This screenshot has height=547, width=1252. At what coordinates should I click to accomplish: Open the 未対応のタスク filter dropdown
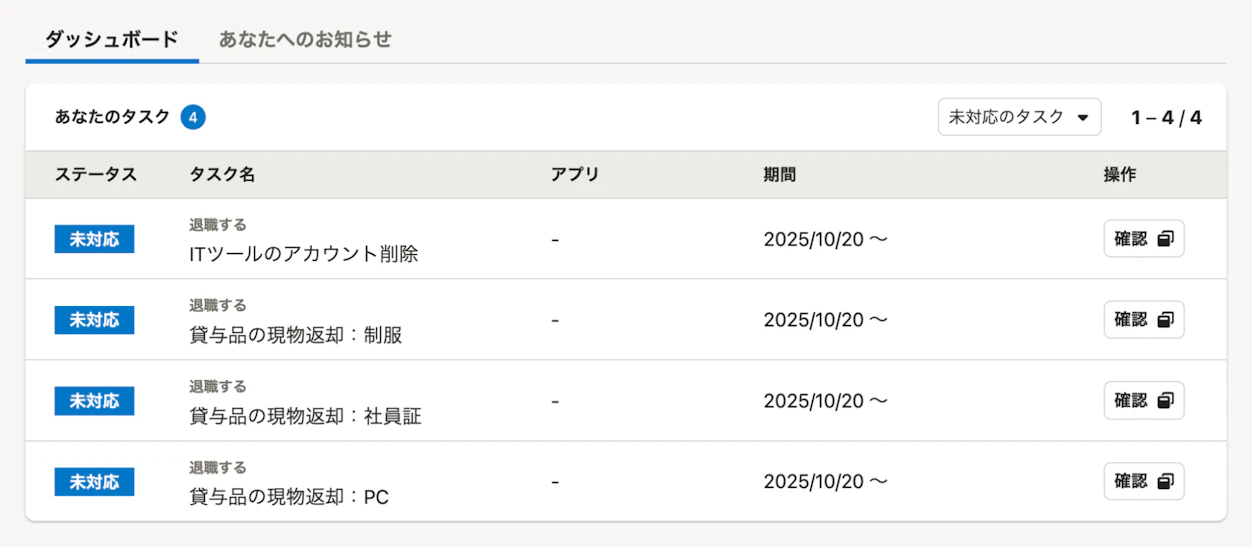point(1018,117)
